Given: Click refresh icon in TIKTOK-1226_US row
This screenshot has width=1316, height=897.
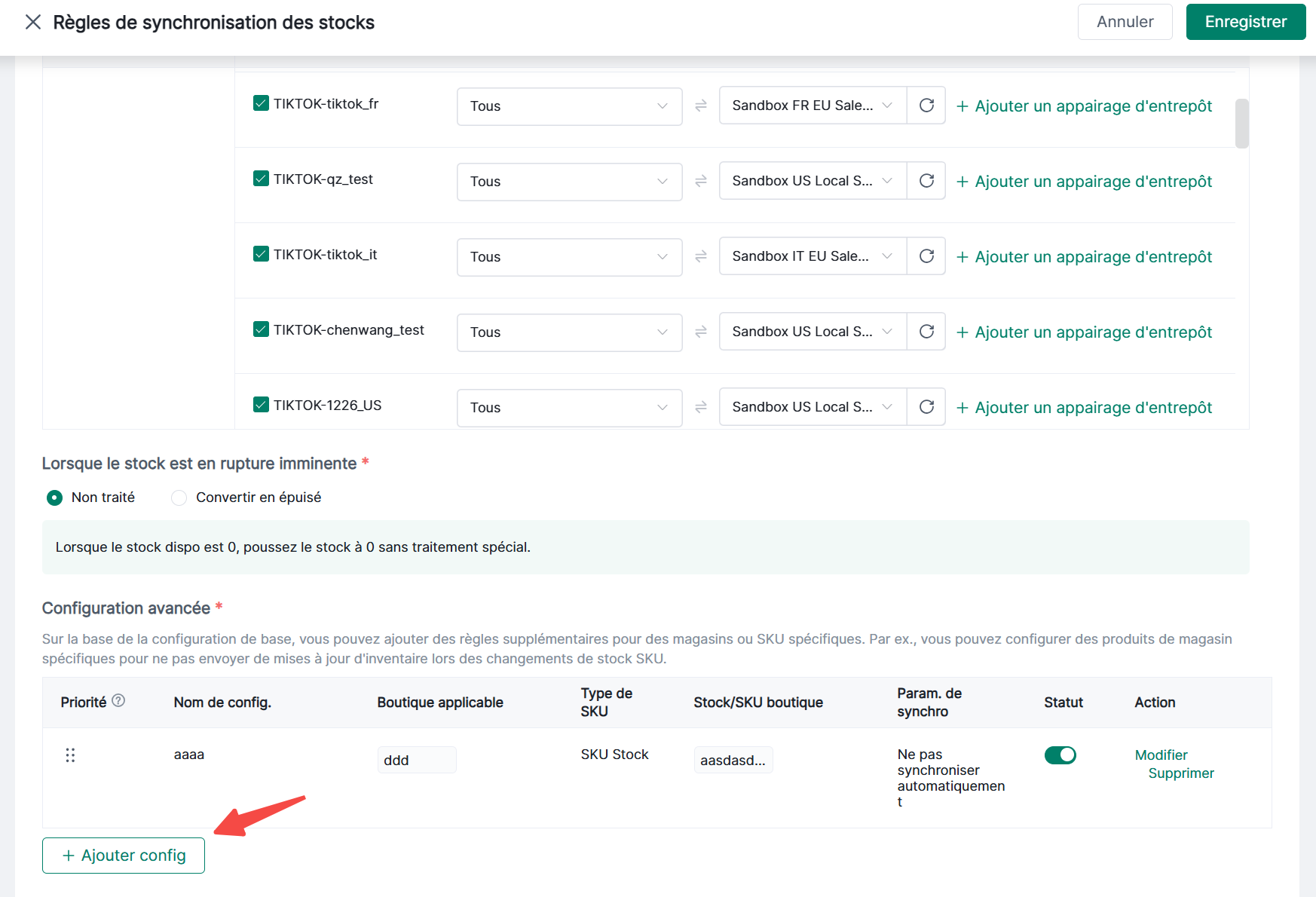Looking at the screenshot, I should pos(926,407).
